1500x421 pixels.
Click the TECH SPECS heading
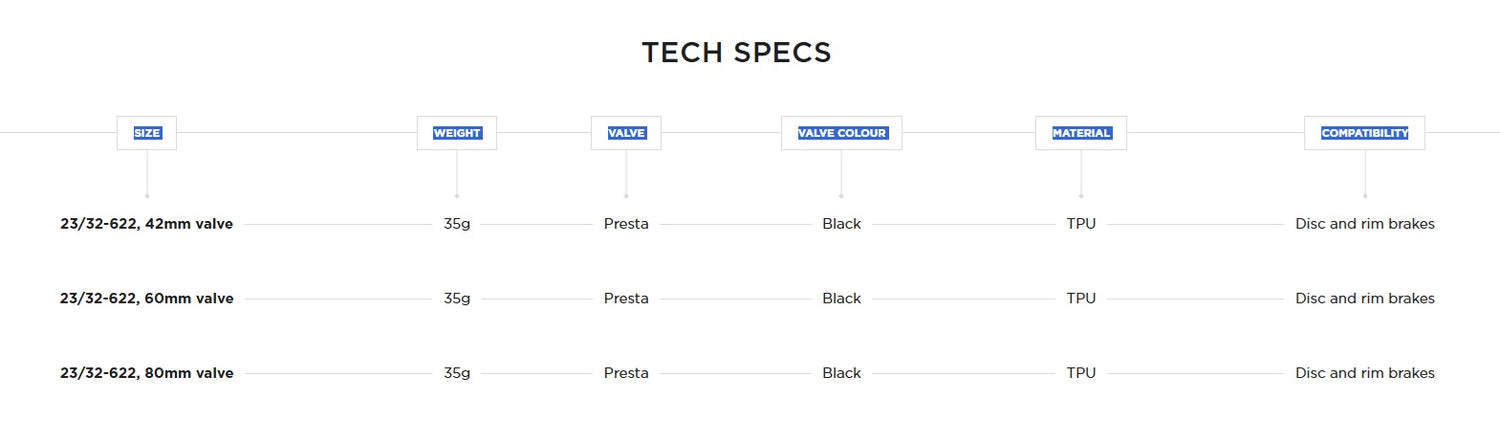click(x=736, y=53)
